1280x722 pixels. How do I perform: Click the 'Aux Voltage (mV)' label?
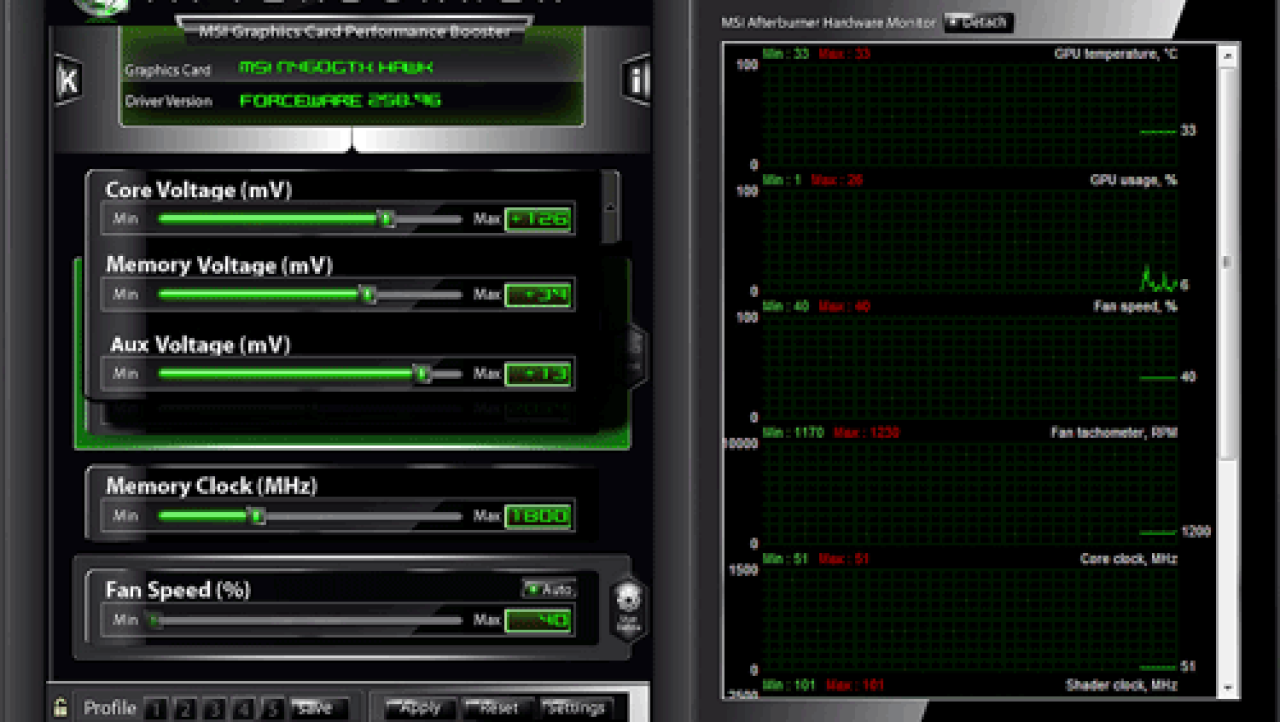(x=201, y=345)
